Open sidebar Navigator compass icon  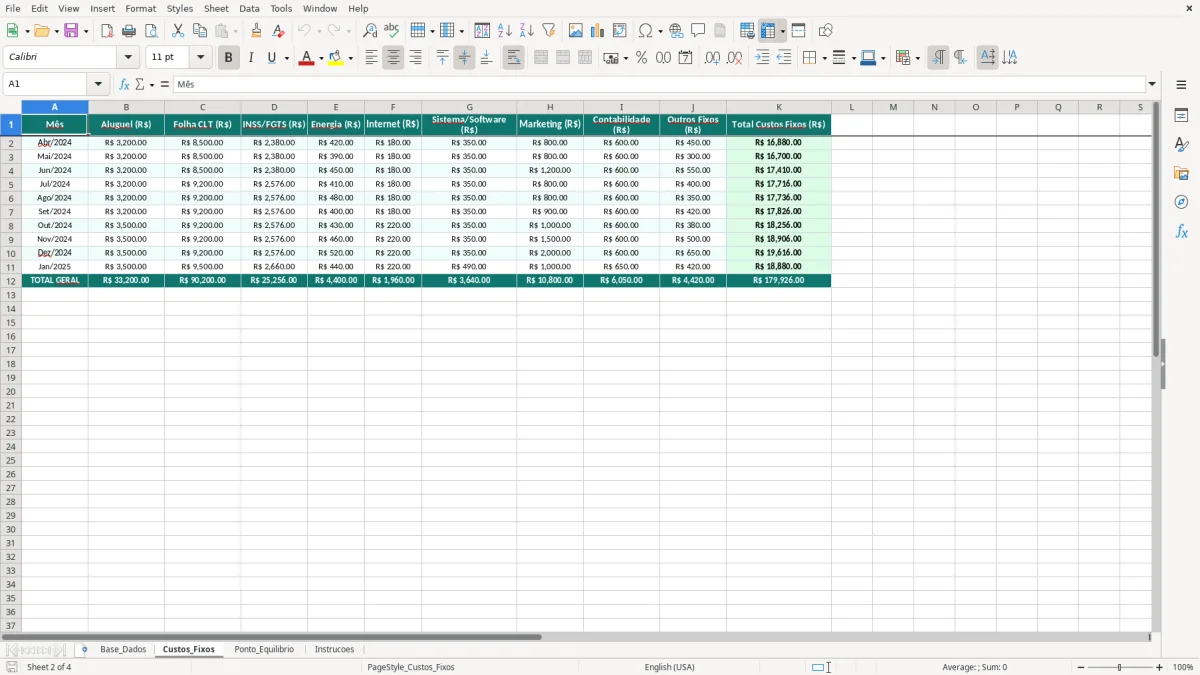pyautogui.click(x=1181, y=202)
